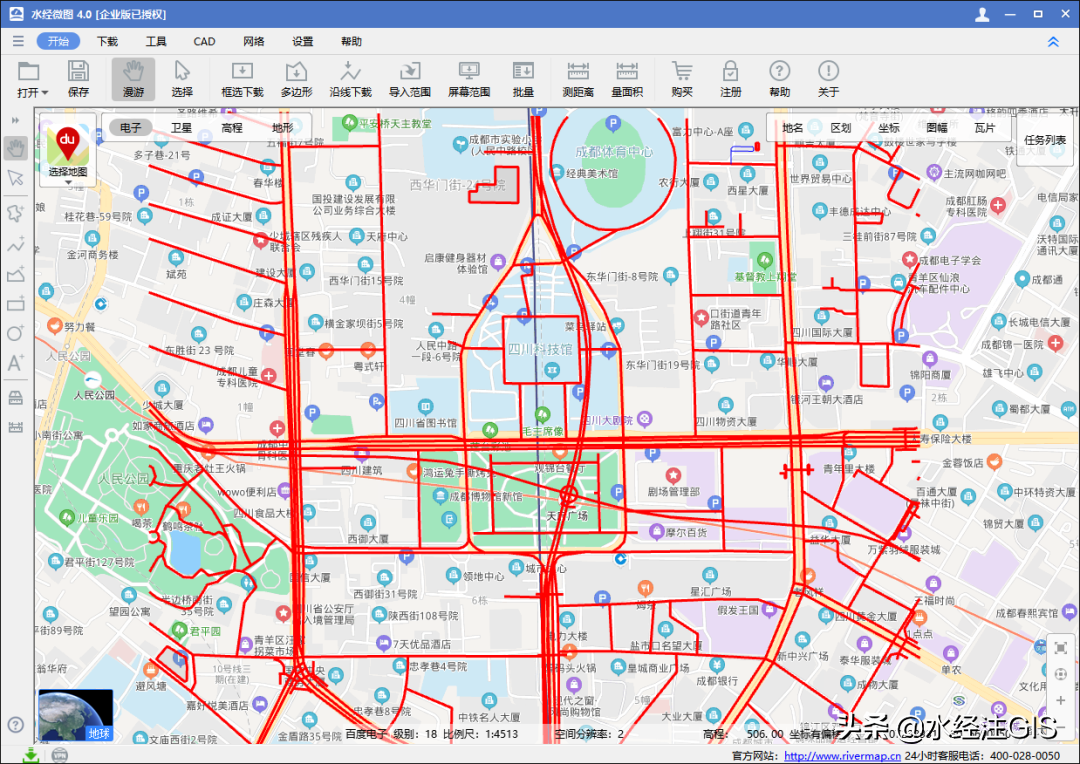Viewport: 1080px width, 764px height.
Task: Open the 坐标 coordinate option
Action: coord(889,128)
